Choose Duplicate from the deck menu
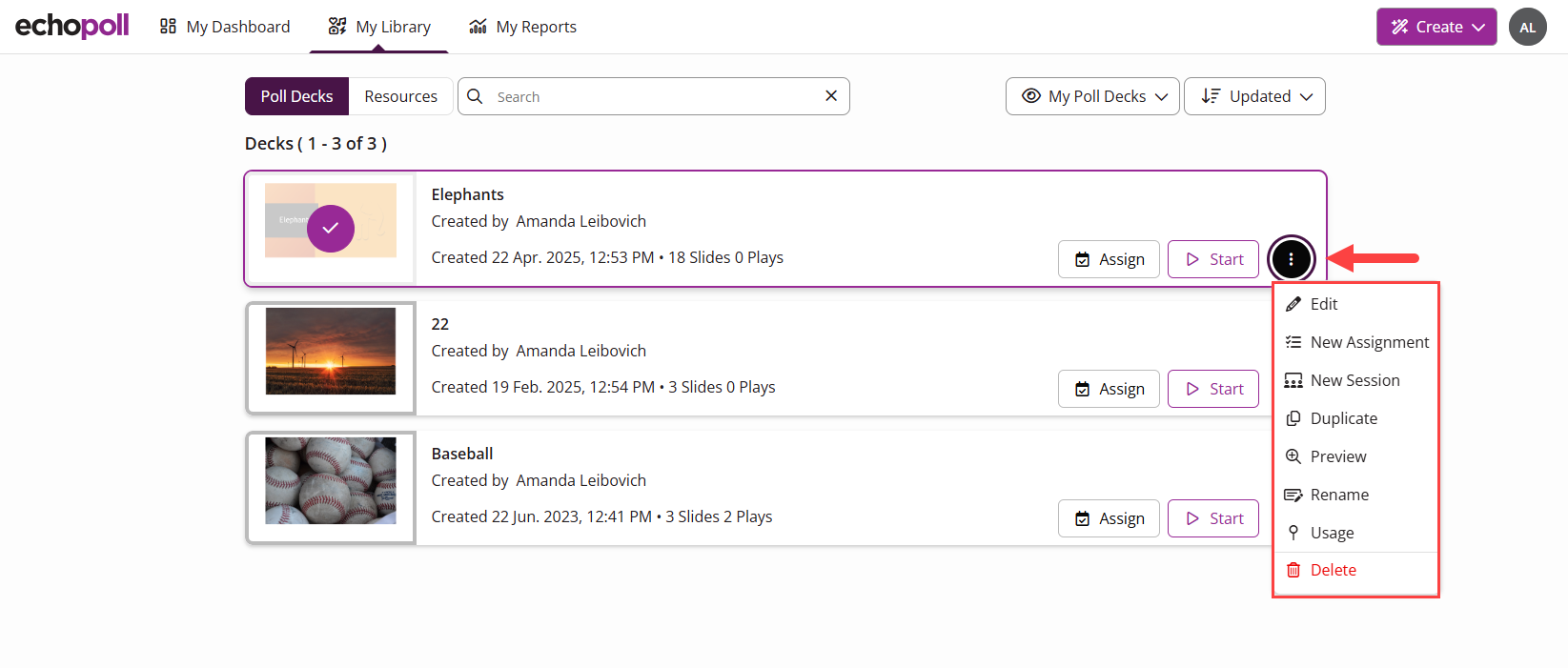1568x668 pixels. coord(1355,418)
